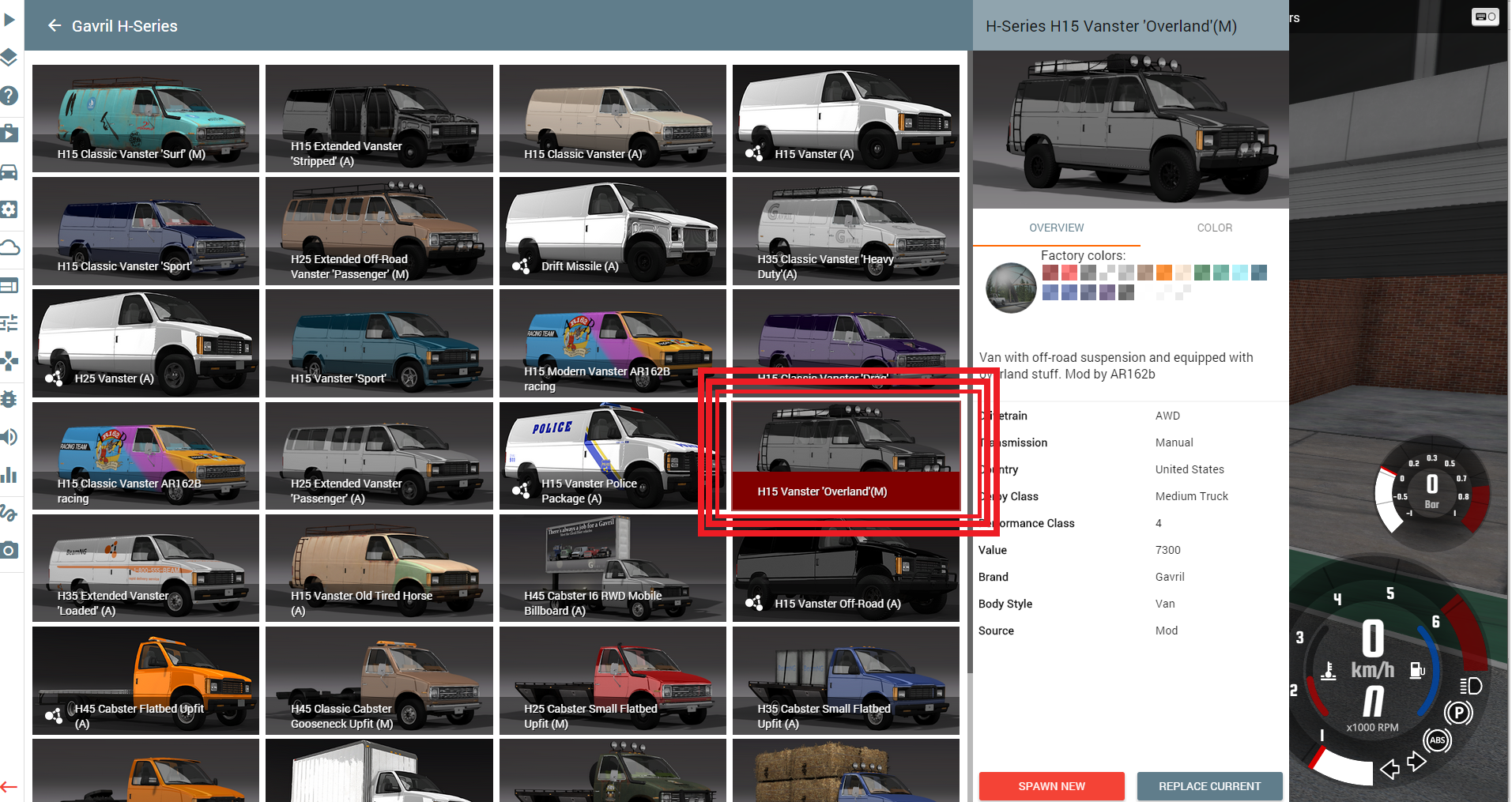Click the configurations icon on Drift Missile (A)
The image size is (1512, 802).
click(520, 266)
